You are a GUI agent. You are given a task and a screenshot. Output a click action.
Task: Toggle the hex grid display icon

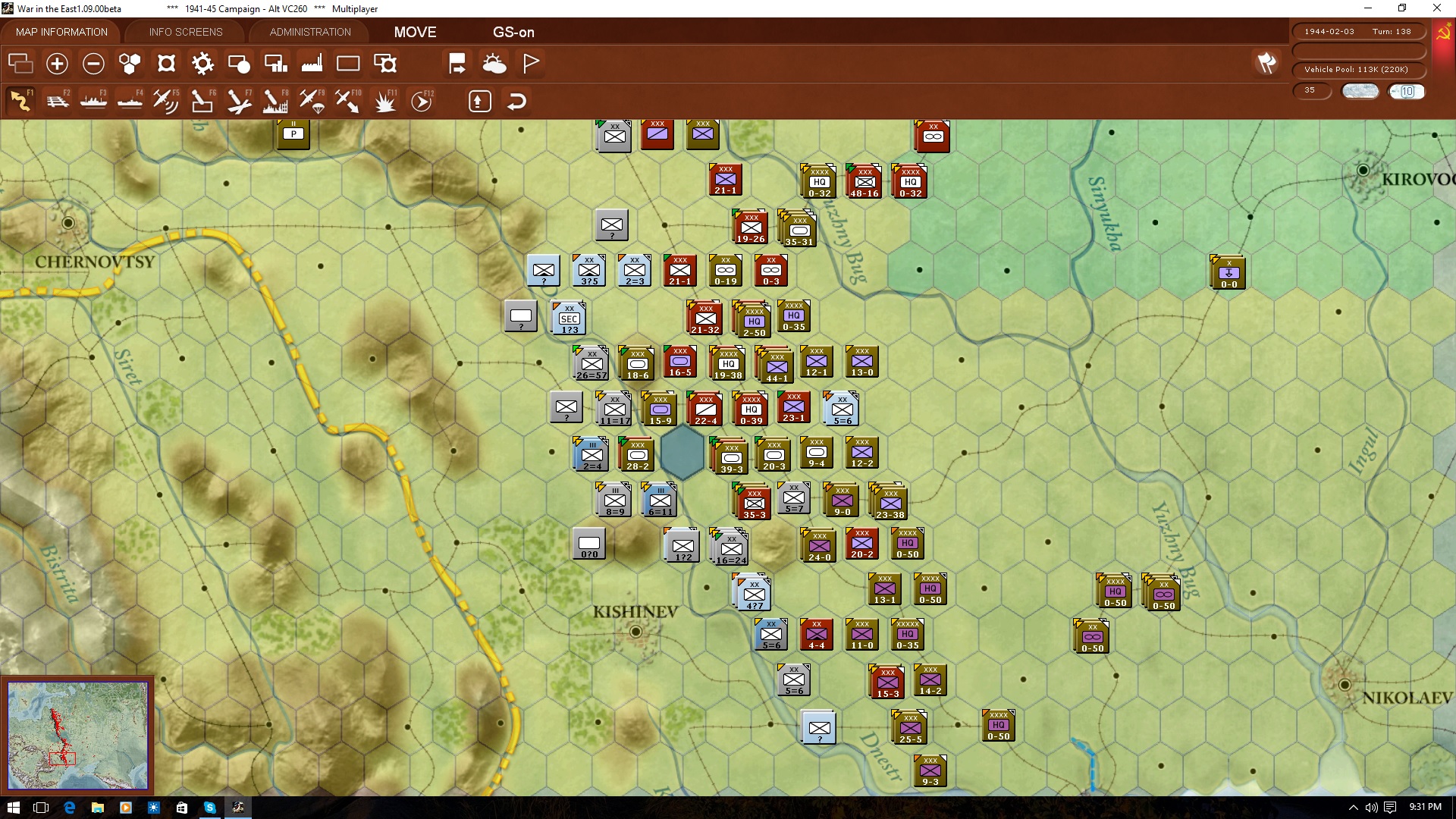tap(130, 64)
